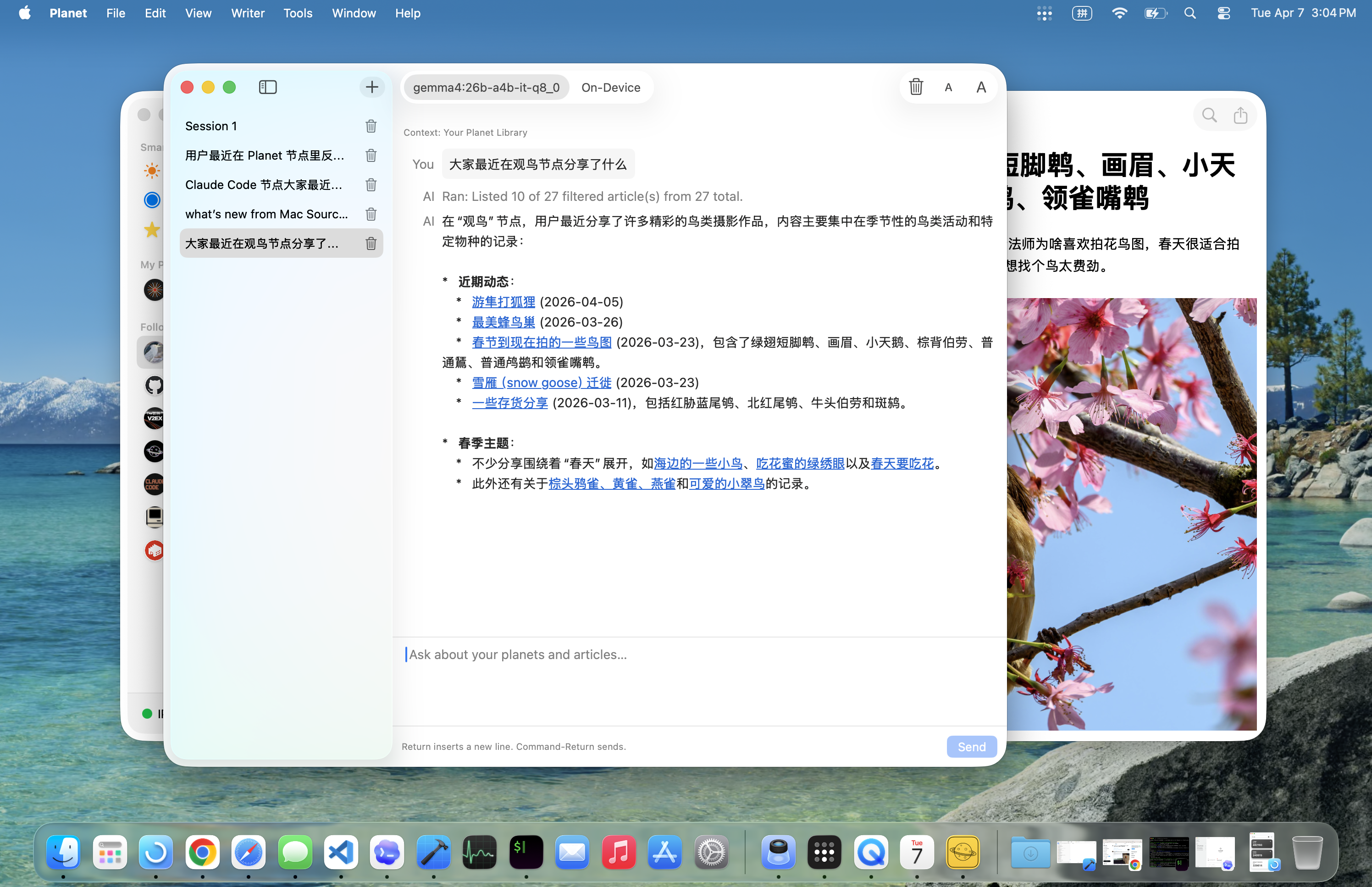Increase font size with large A
This screenshot has height=887, width=1372.
(981, 88)
